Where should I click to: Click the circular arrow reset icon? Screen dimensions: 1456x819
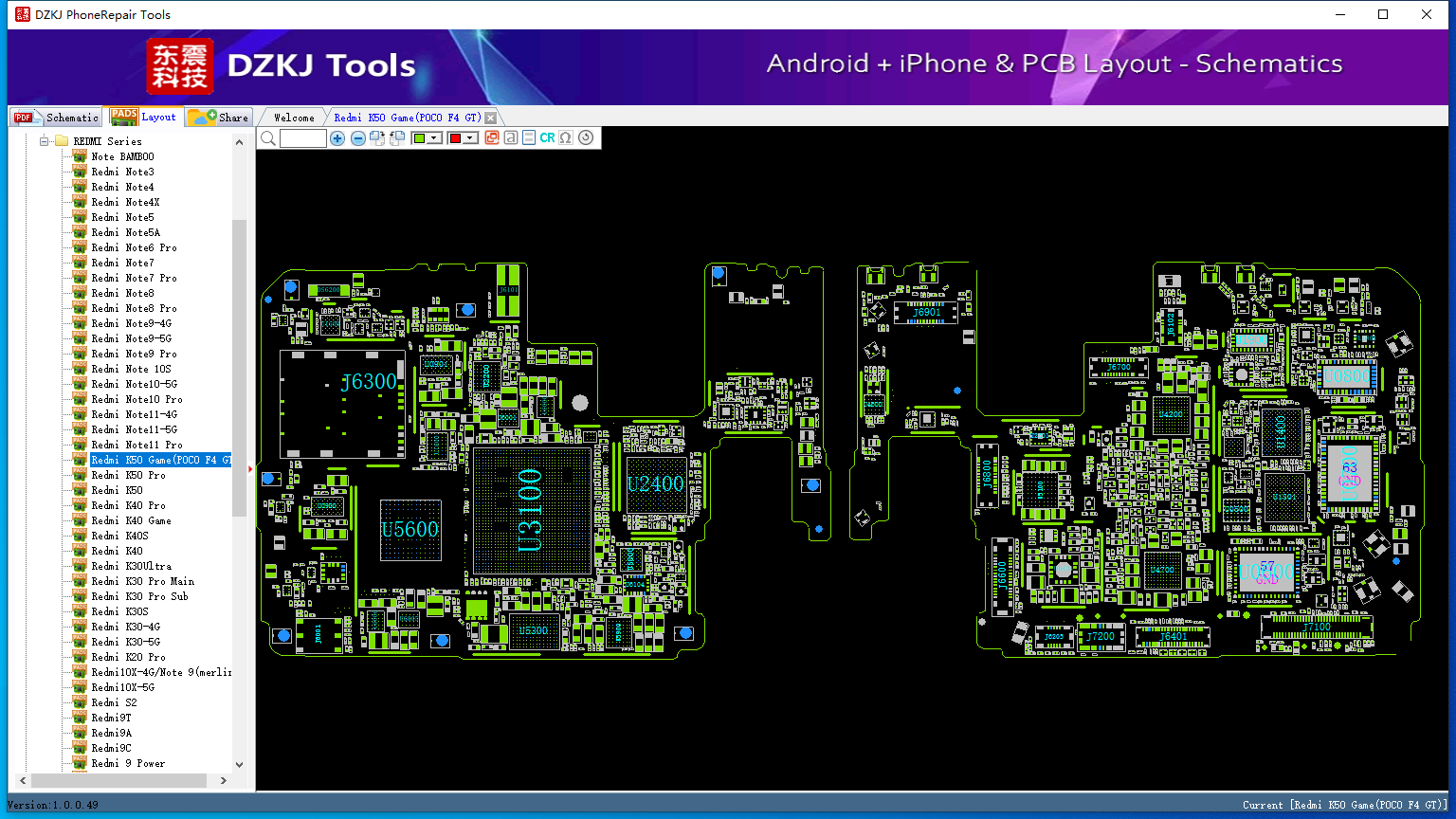coord(586,138)
